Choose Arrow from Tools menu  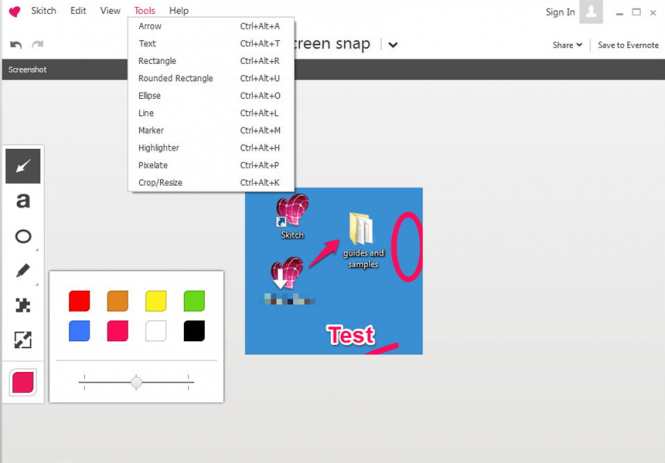click(211, 26)
